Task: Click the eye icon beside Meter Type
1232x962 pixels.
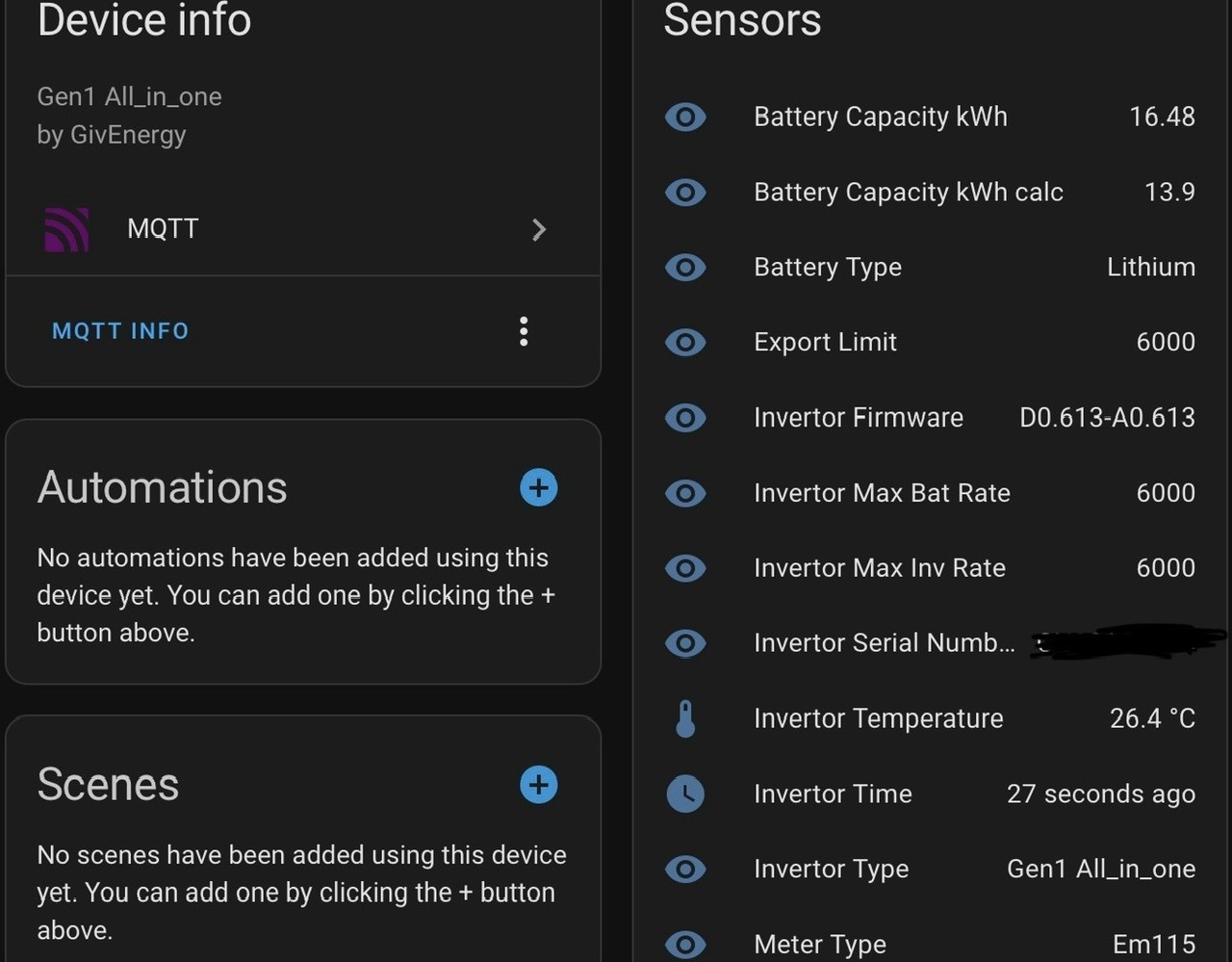Action: [x=685, y=945]
